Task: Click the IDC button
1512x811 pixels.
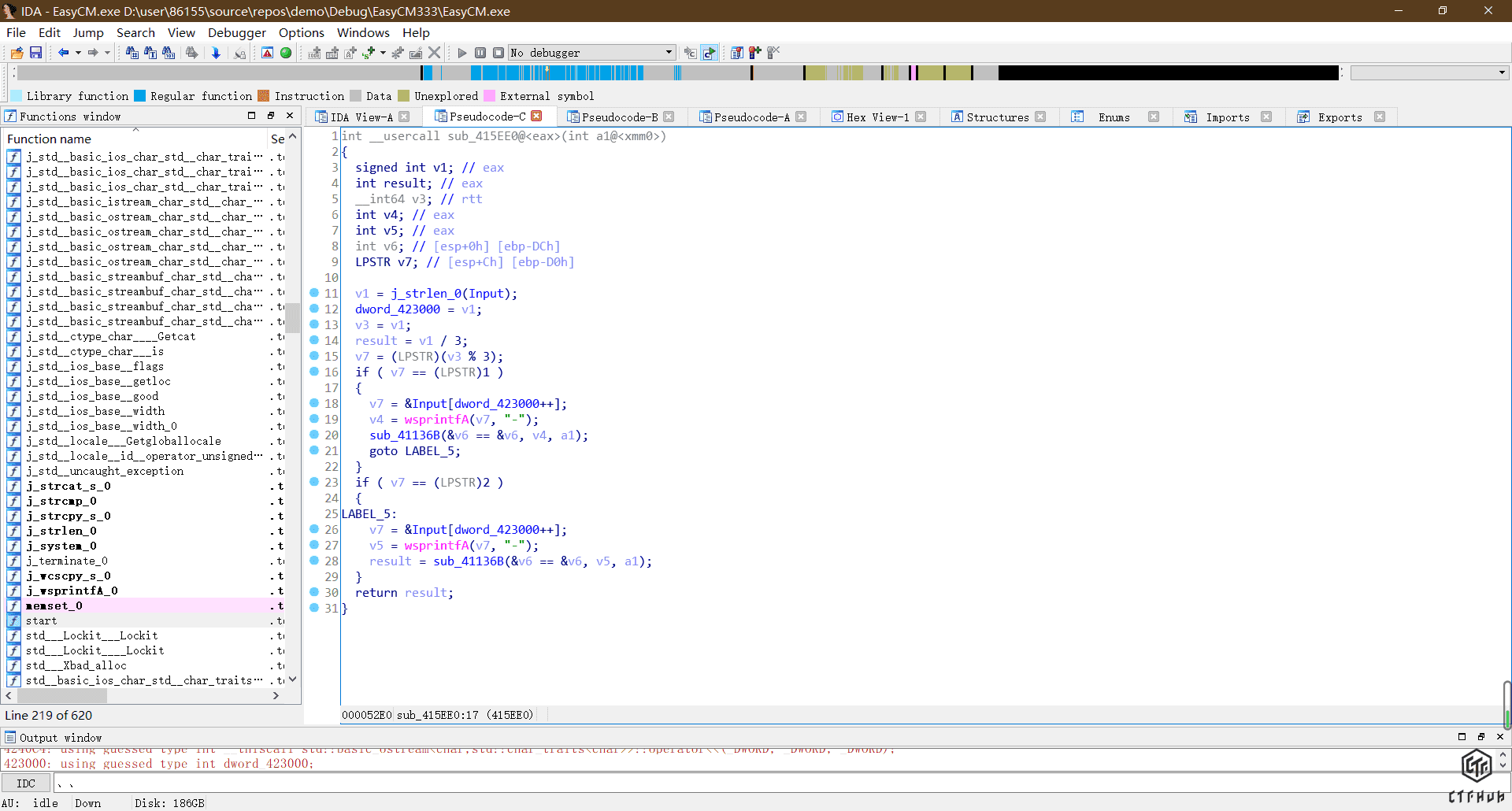Action: (26, 783)
